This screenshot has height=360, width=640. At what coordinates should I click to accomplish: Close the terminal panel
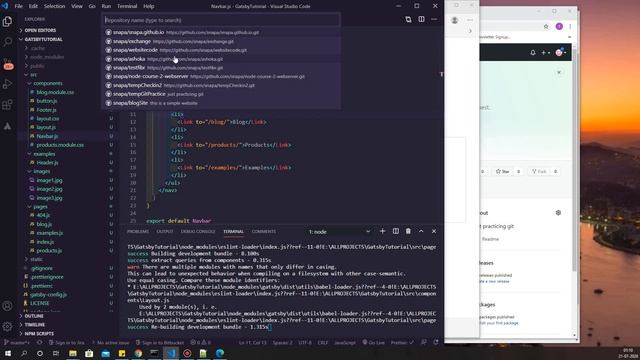(x=434, y=231)
